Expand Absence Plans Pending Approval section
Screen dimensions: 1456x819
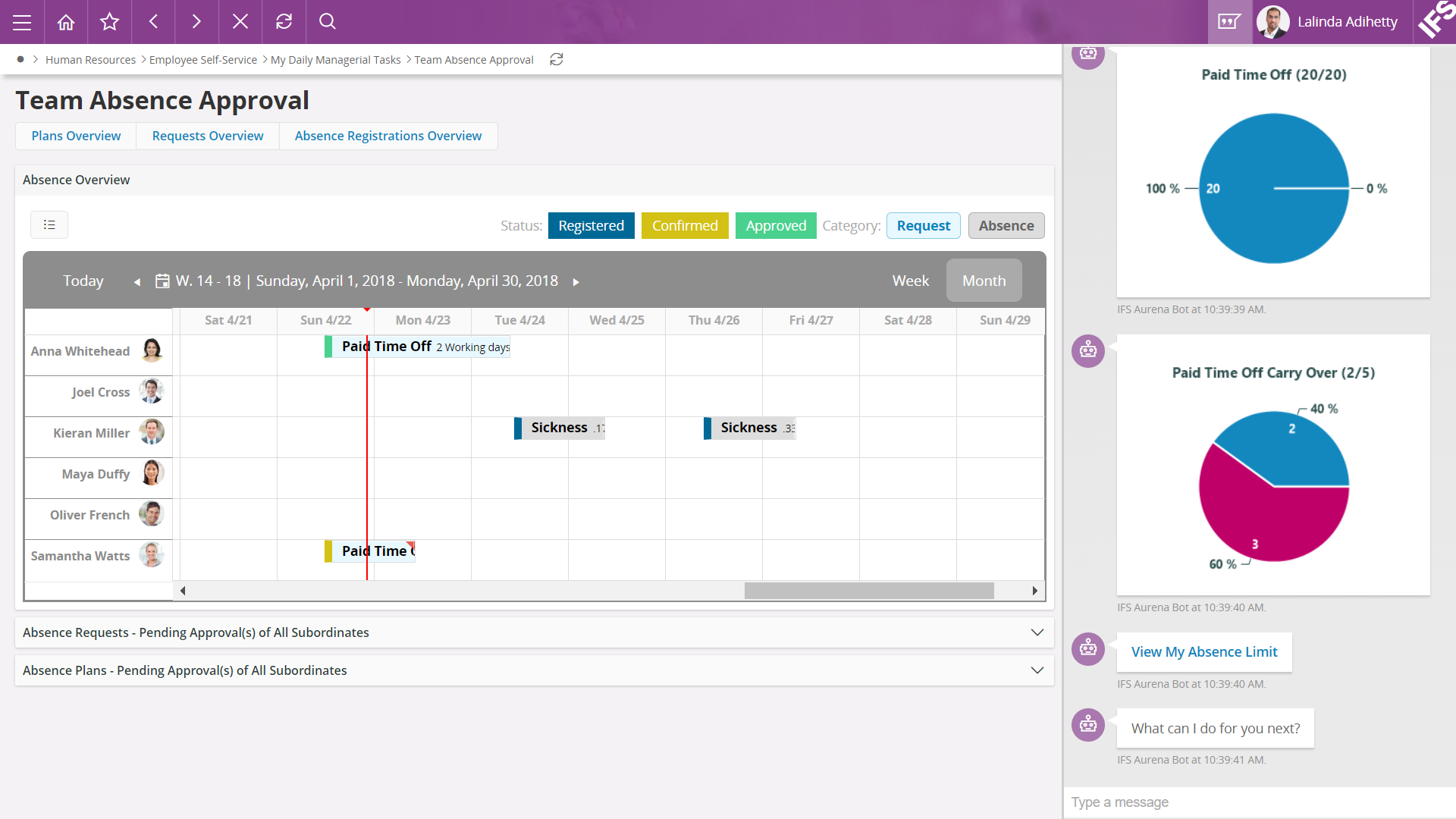[1037, 670]
